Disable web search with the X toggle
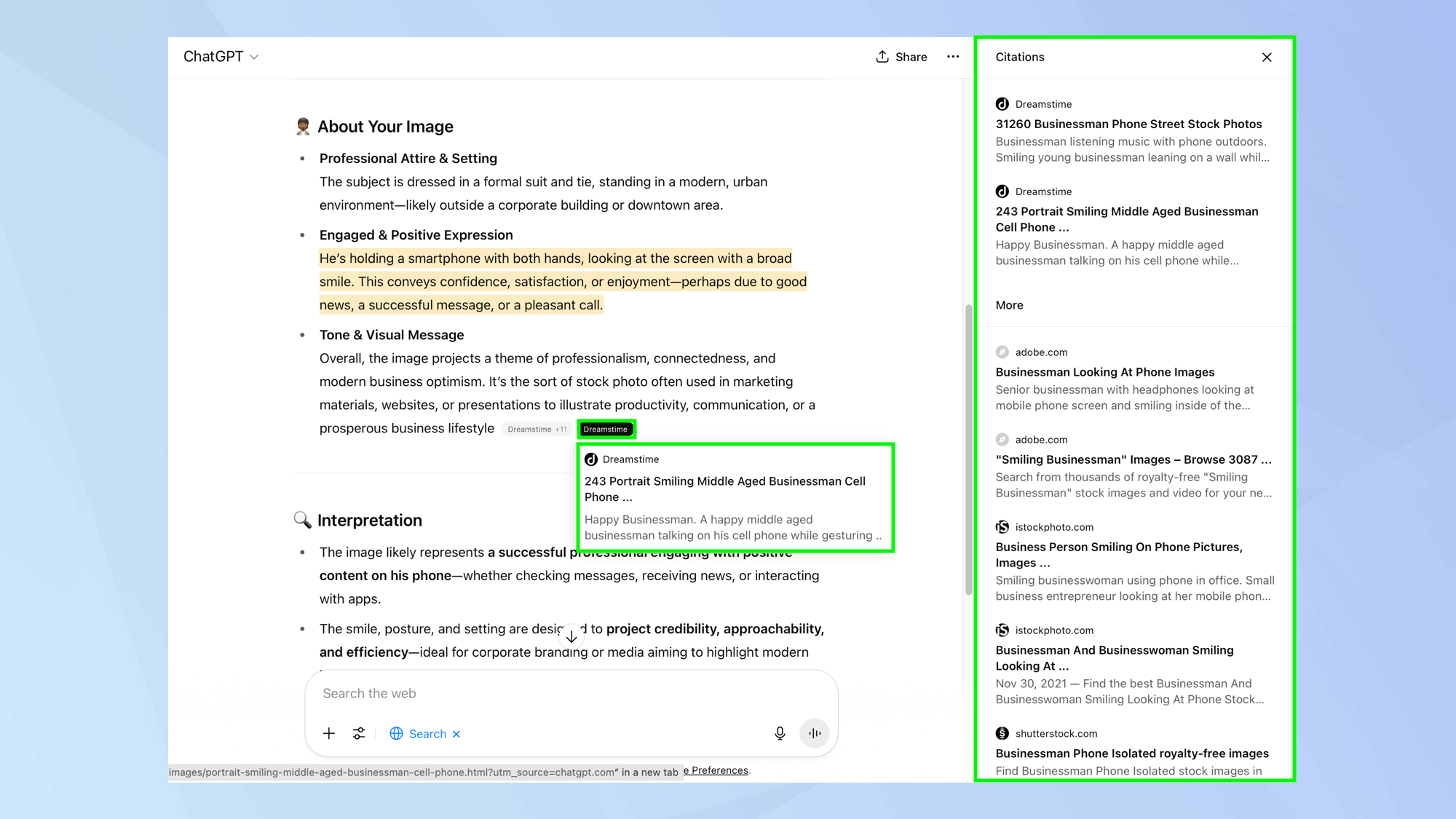 coord(456,733)
